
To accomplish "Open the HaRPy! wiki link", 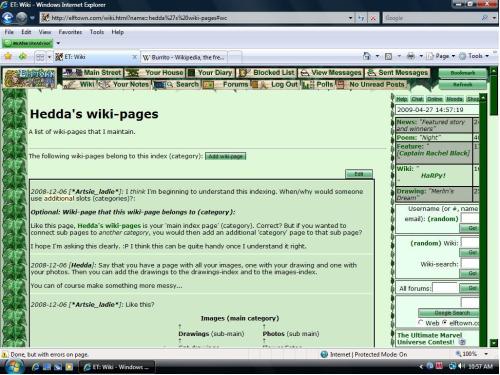I will (x=433, y=175).
